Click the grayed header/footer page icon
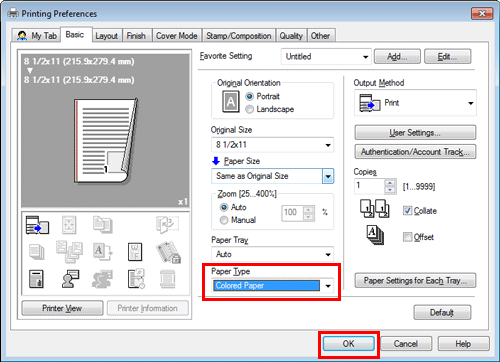Viewport: 500px width, 362px height. point(167,279)
